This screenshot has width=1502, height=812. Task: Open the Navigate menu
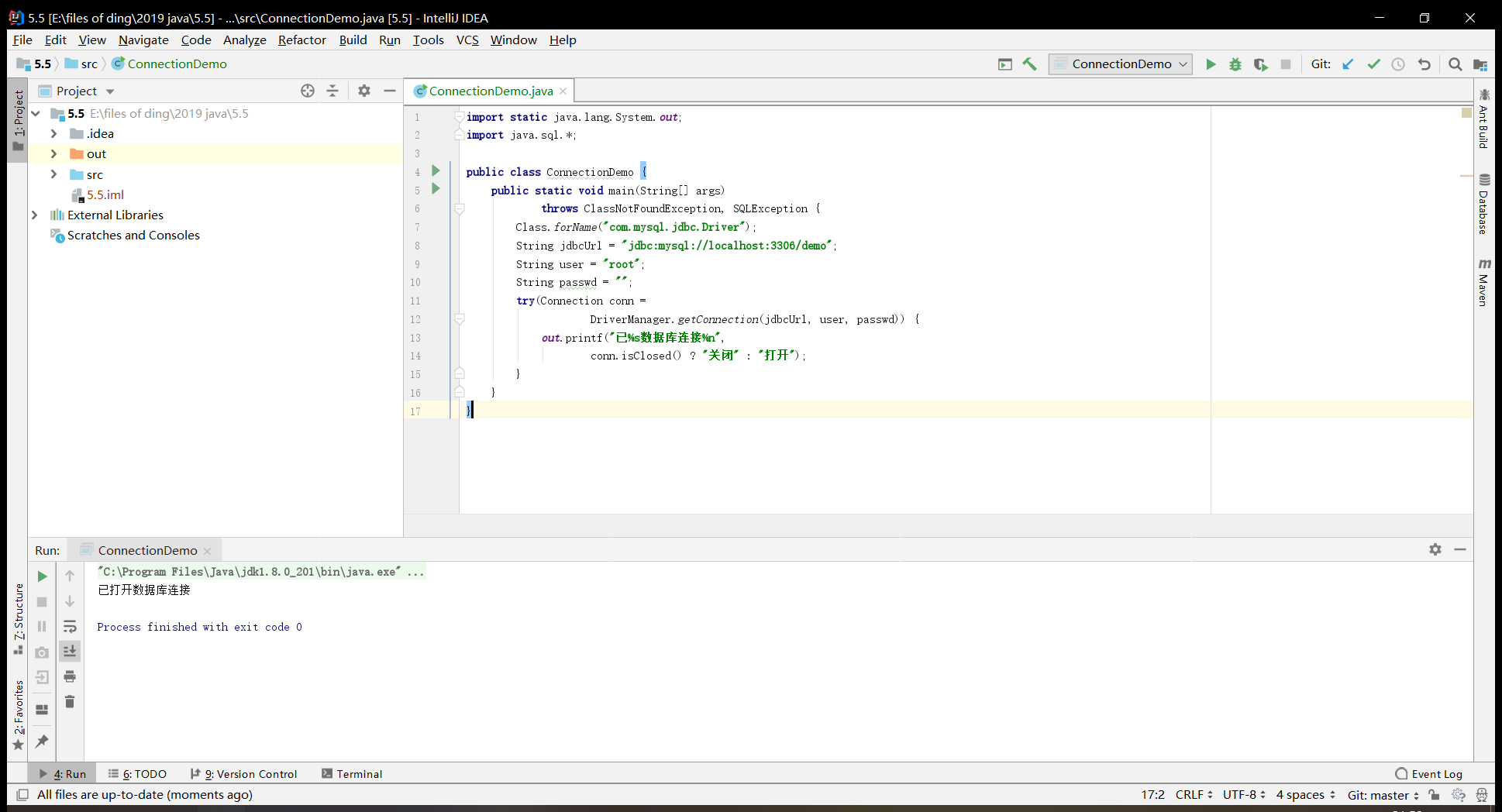click(x=143, y=40)
